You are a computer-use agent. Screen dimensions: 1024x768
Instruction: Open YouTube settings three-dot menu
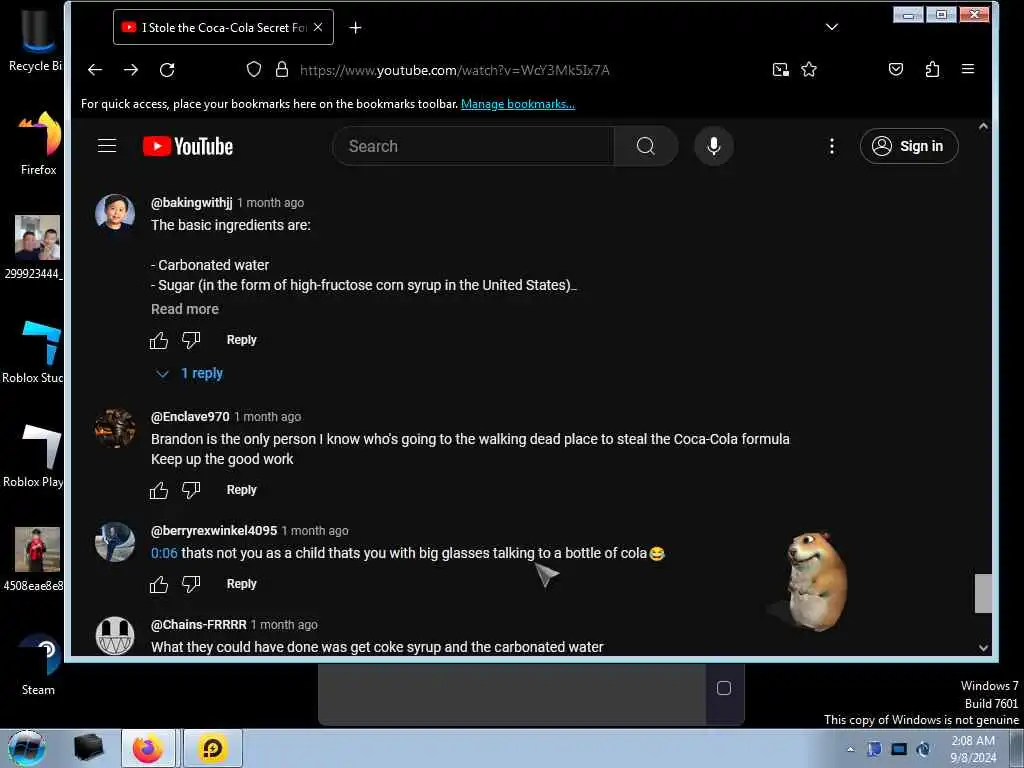[x=831, y=146]
